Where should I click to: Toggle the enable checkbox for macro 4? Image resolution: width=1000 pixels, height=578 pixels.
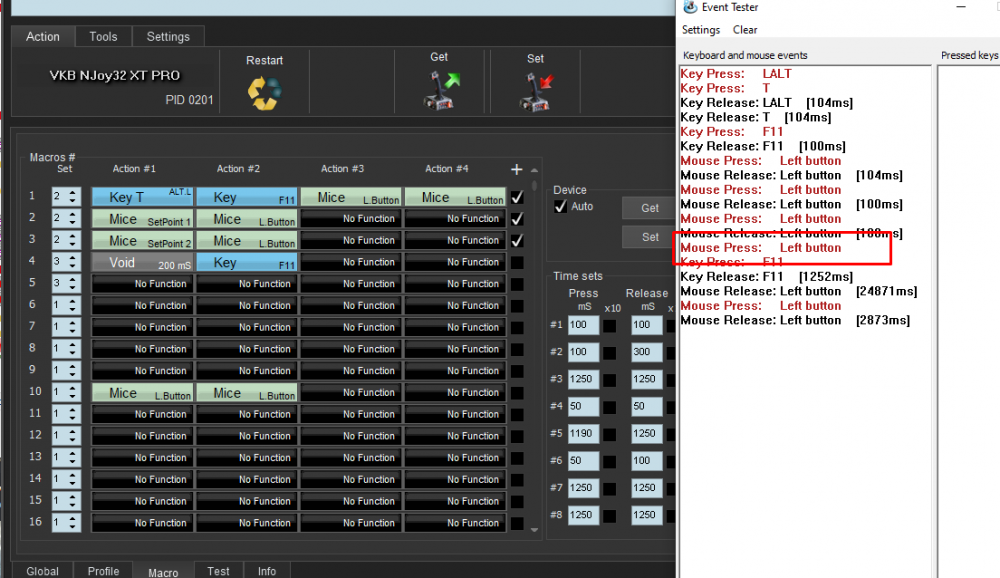pyautogui.click(x=517, y=262)
